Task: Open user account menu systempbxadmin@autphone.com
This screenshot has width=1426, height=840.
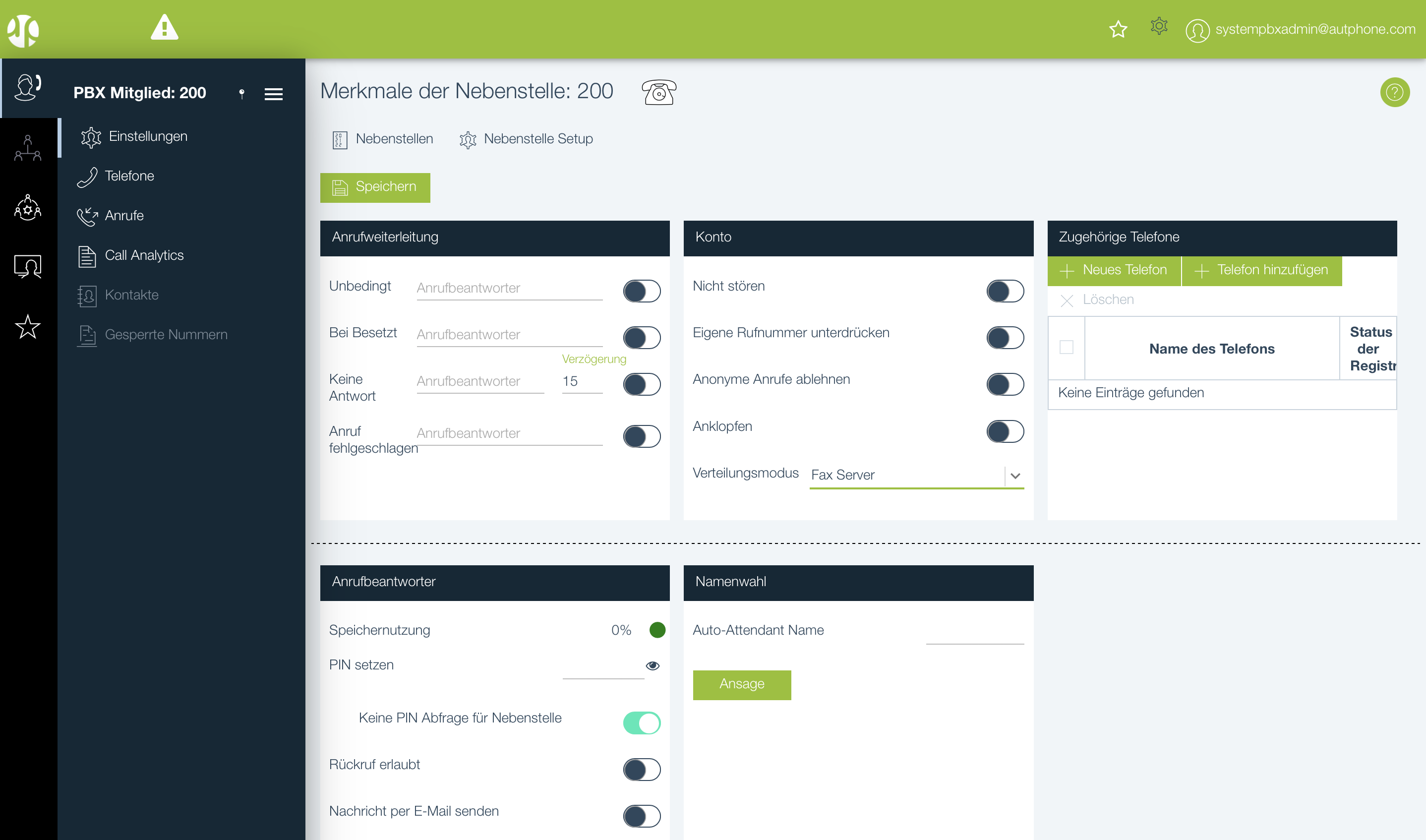Action: click(1301, 29)
